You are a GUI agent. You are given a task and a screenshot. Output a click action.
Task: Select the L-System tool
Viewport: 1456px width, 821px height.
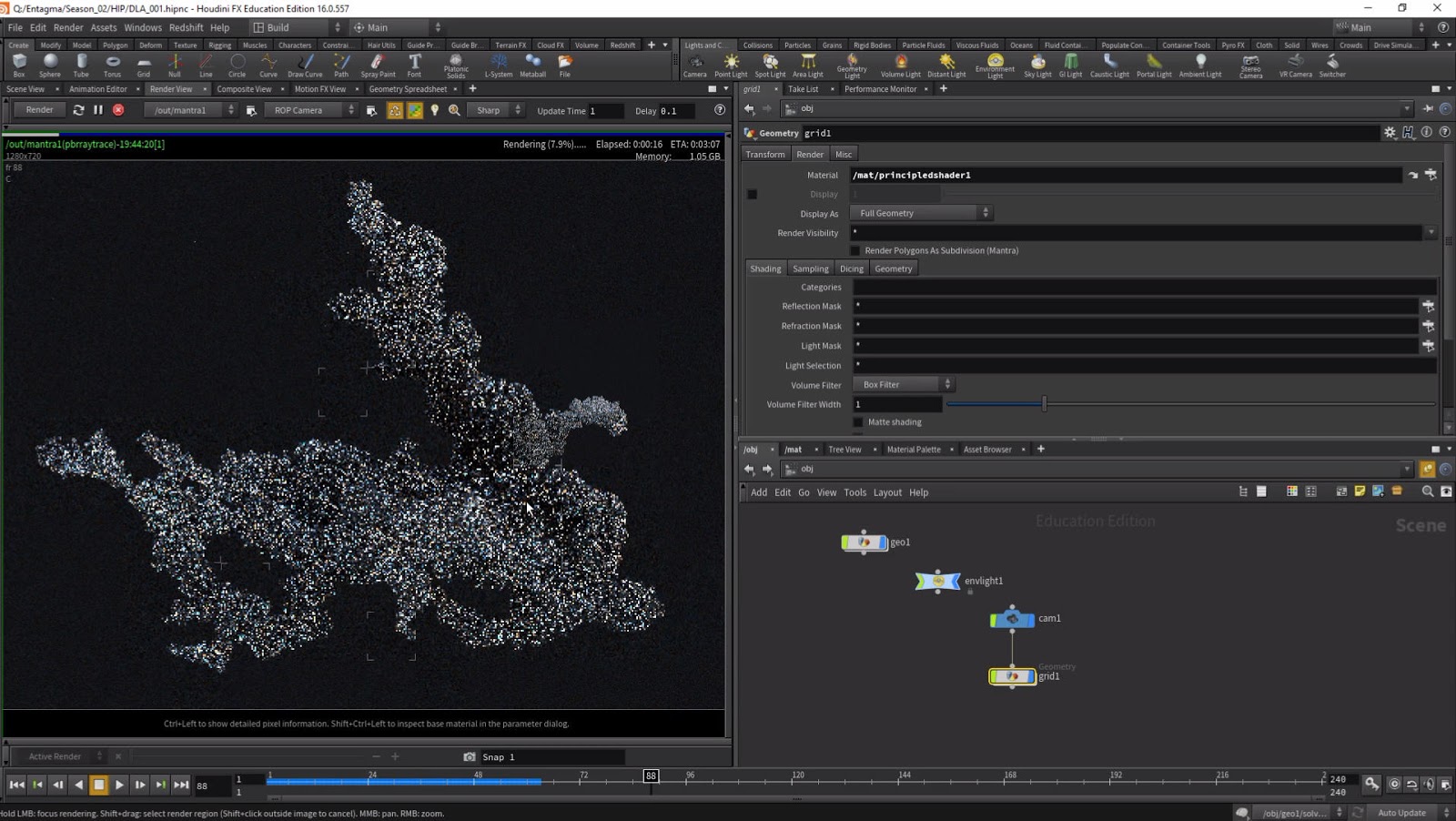point(499,66)
